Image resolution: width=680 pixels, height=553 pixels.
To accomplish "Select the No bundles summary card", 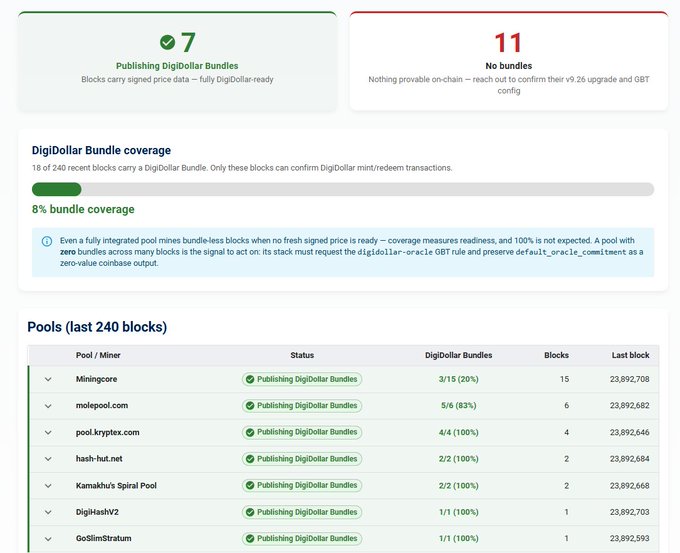I will click(x=509, y=61).
